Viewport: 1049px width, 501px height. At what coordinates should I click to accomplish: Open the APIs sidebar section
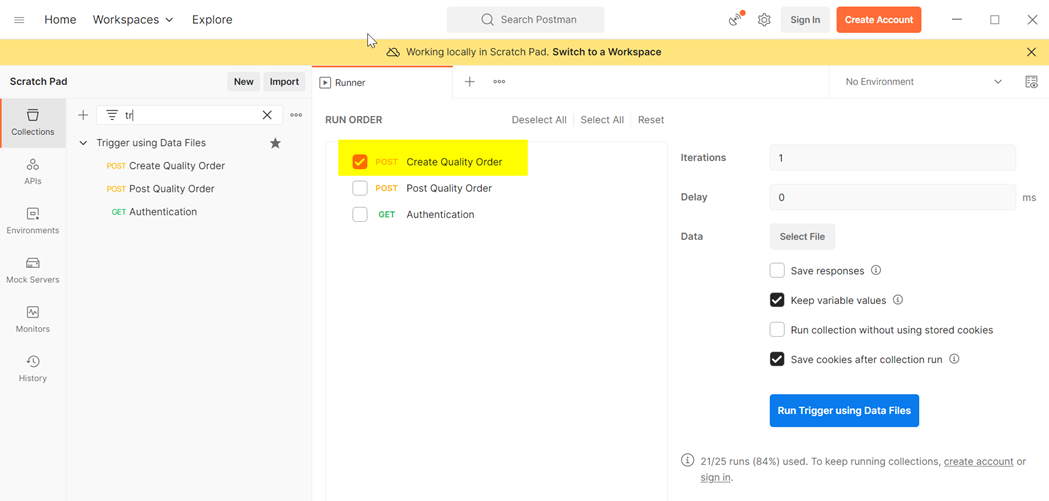click(33, 172)
